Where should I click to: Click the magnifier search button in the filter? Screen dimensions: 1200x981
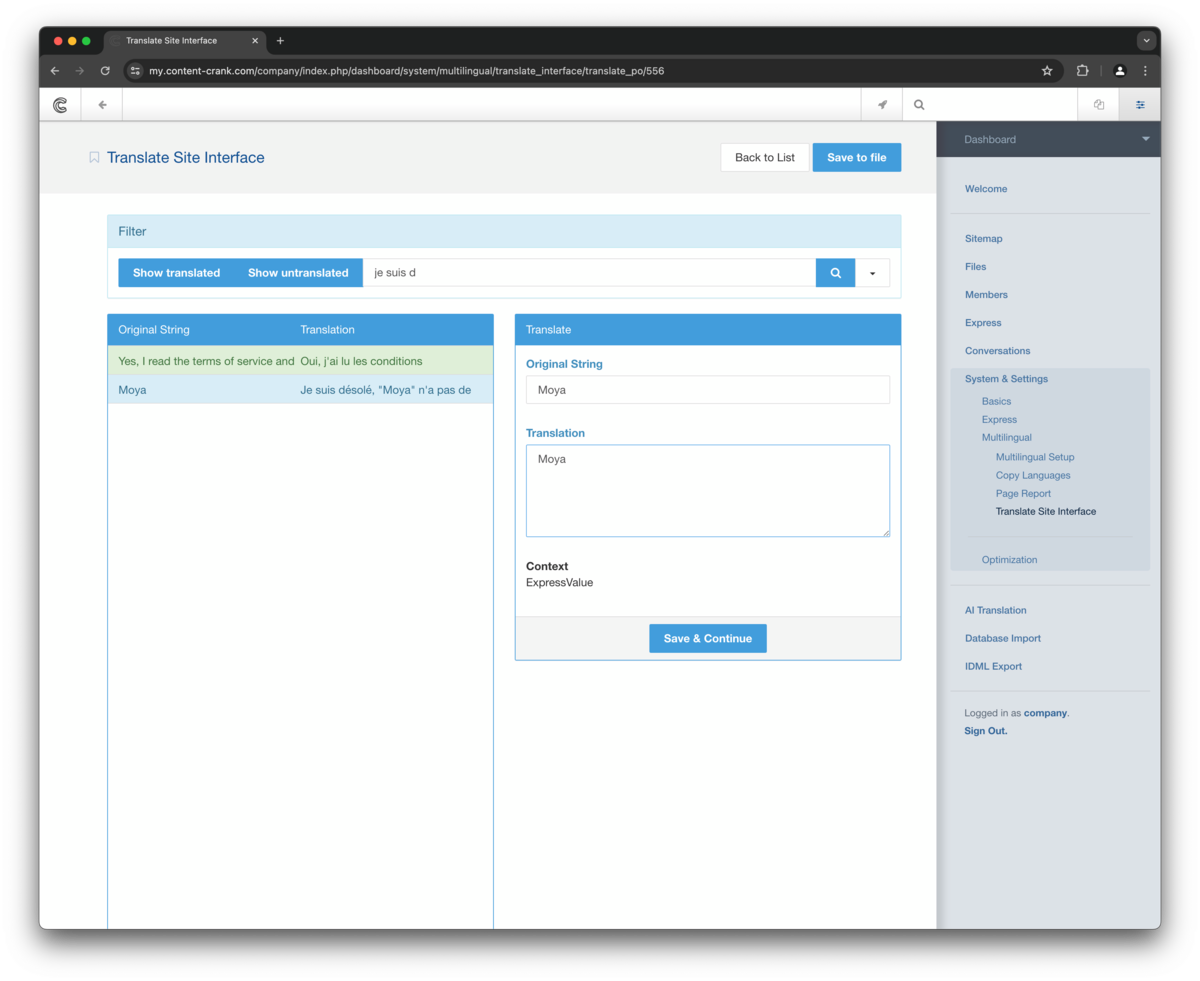coord(835,273)
